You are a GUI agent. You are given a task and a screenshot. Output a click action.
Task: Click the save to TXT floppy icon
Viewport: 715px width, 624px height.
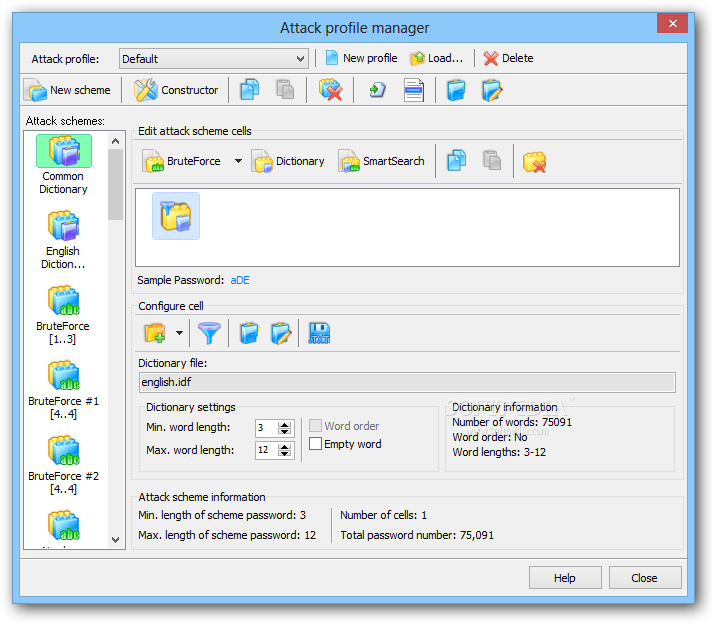(319, 333)
